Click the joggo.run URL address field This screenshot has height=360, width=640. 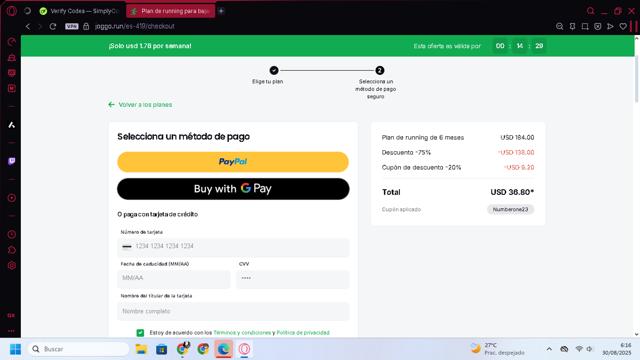(x=135, y=26)
